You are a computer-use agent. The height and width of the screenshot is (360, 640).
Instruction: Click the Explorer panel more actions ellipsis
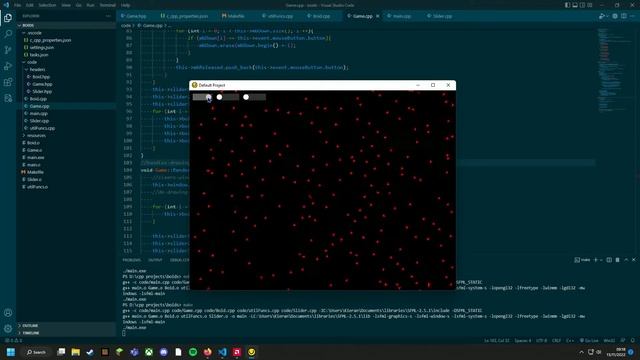coord(108,16)
